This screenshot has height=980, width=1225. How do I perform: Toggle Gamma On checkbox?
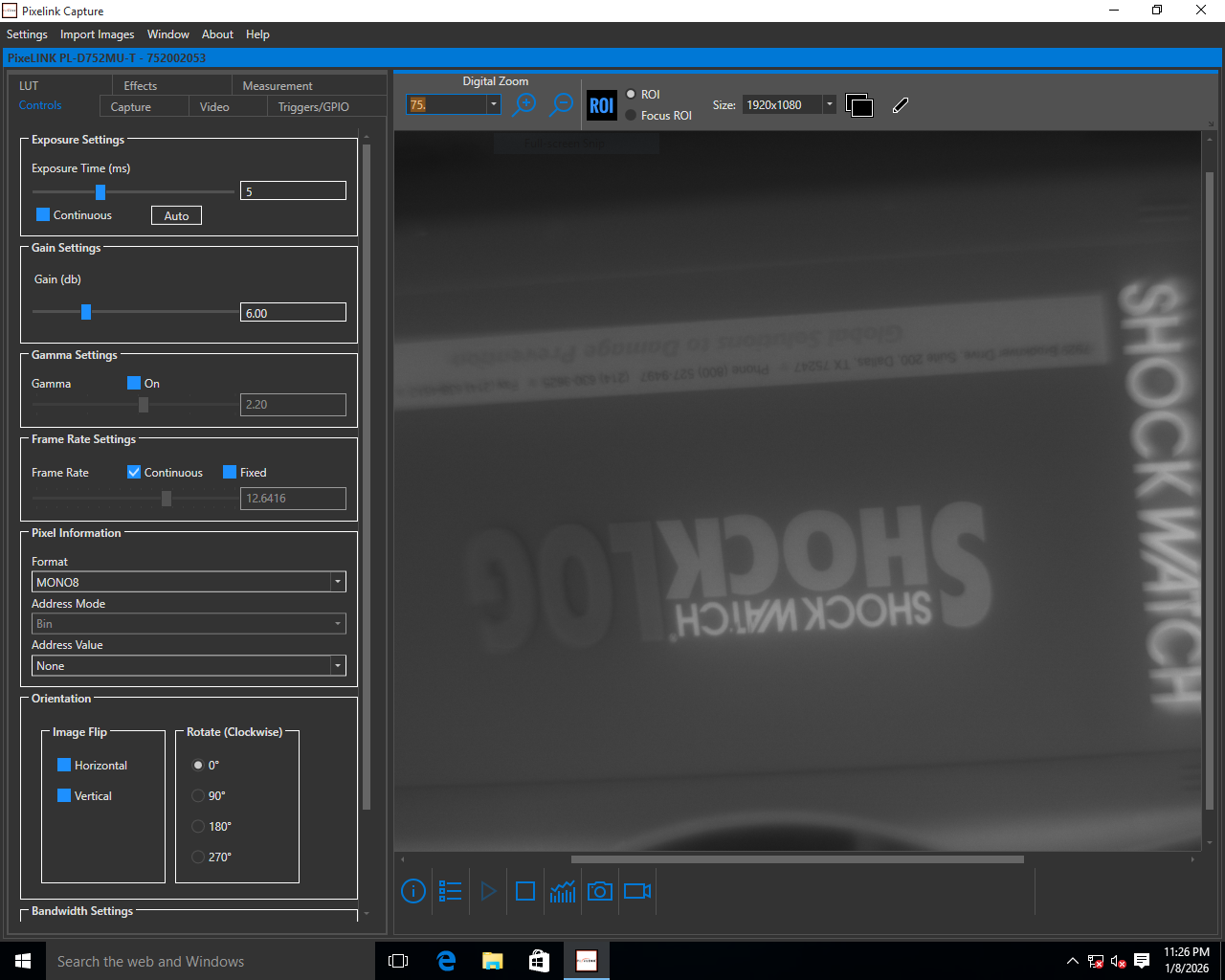[134, 383]
